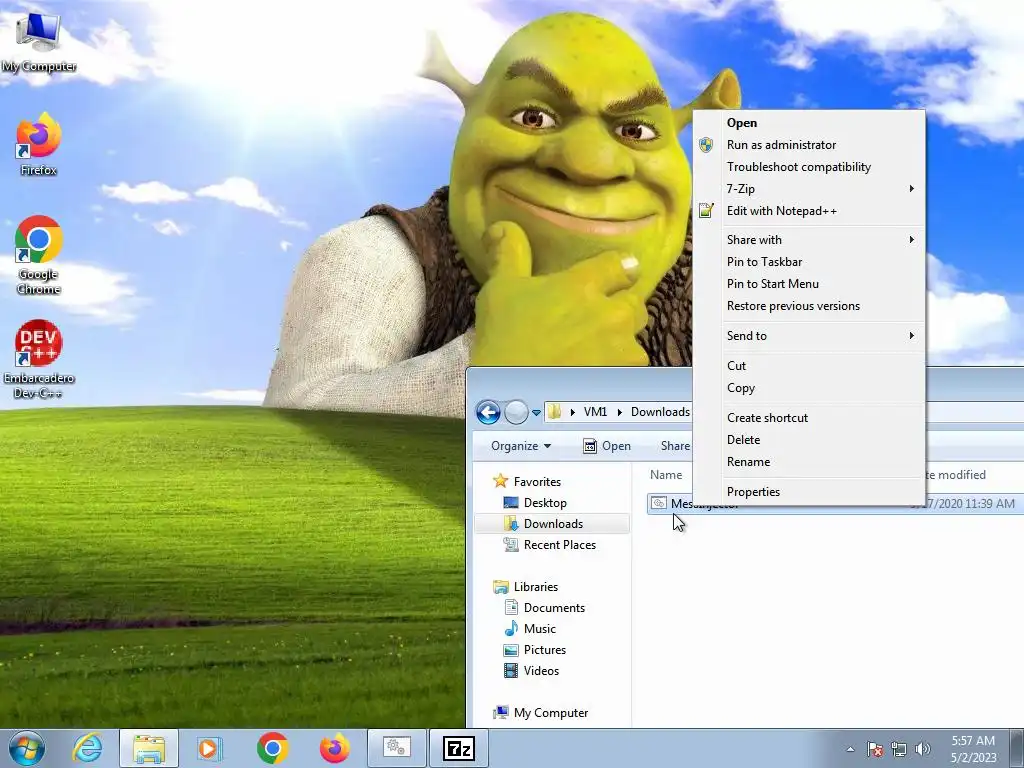This screenshot has height=768, width=1024.
Task: Launch Internet Explorer from the taskbar
Action: tap(88, 748)
